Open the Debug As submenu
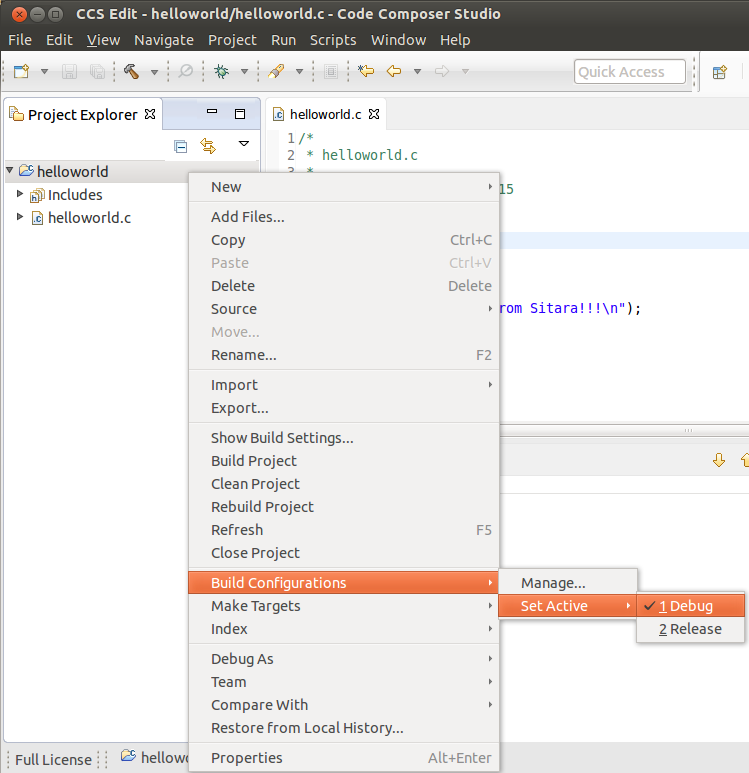The image size is (749, 773). pos(344,659)
